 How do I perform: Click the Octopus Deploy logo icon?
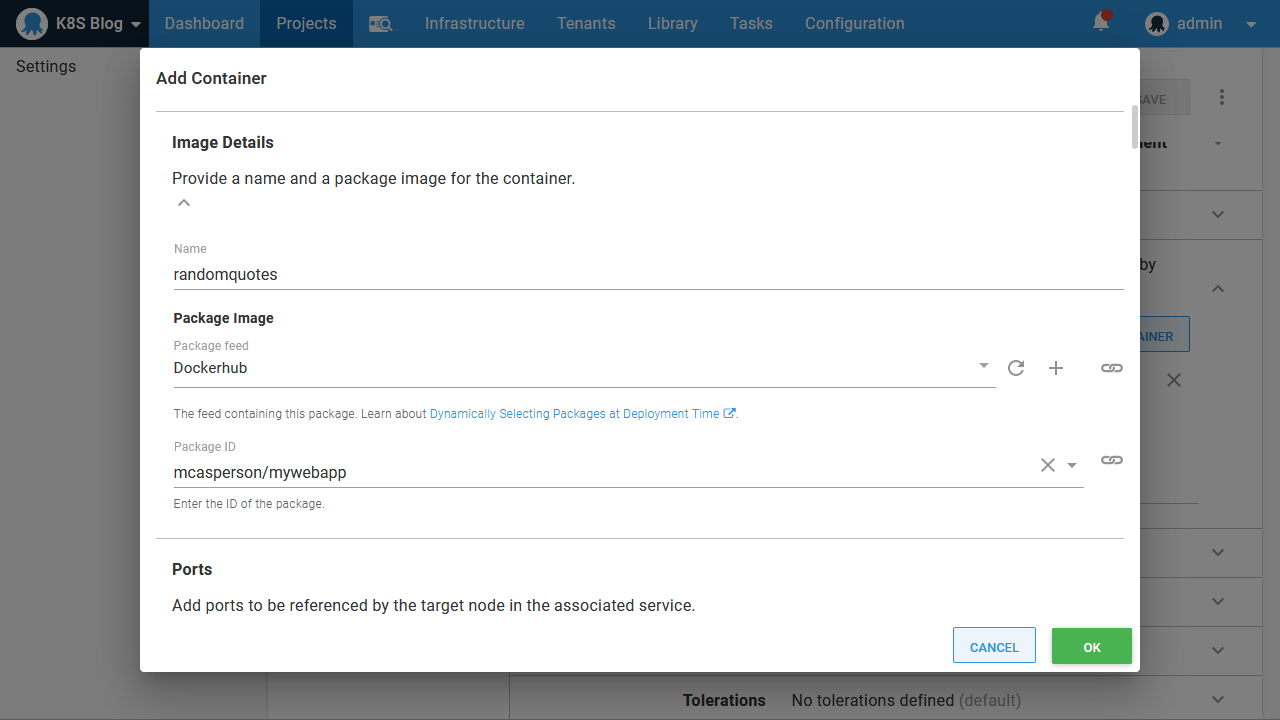coord(32,23)
